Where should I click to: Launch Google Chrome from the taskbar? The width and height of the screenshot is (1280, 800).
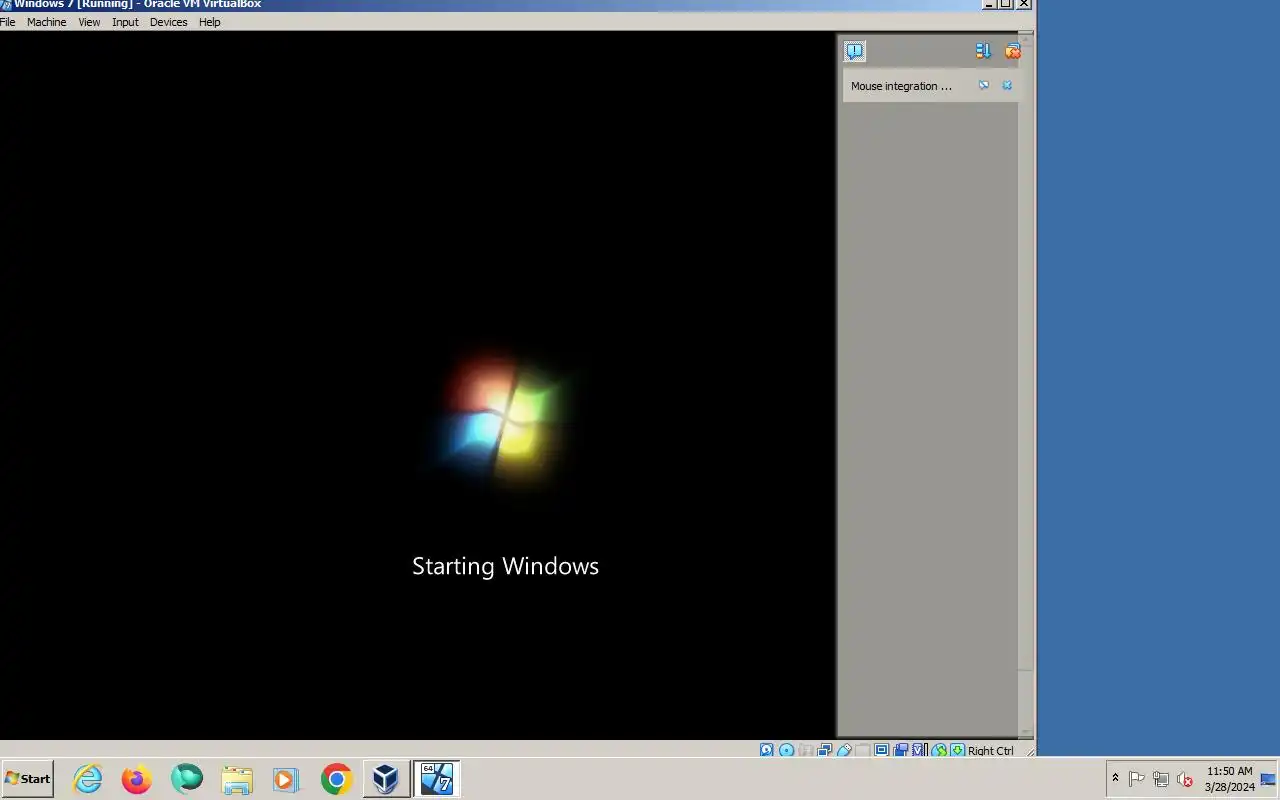(x=336, y=779)
